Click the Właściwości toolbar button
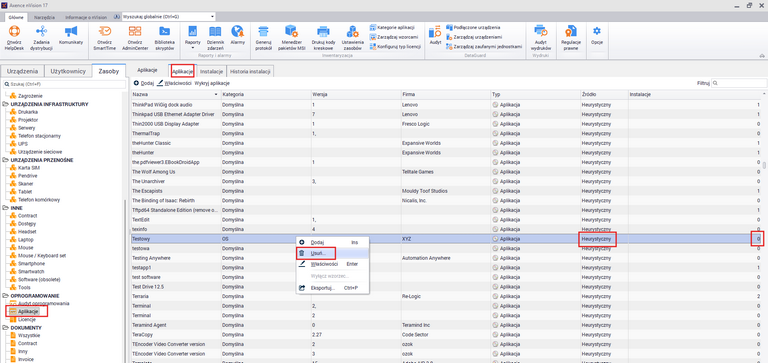The height and width of the screenshot is (363, 768). click(x=174, y=83)
